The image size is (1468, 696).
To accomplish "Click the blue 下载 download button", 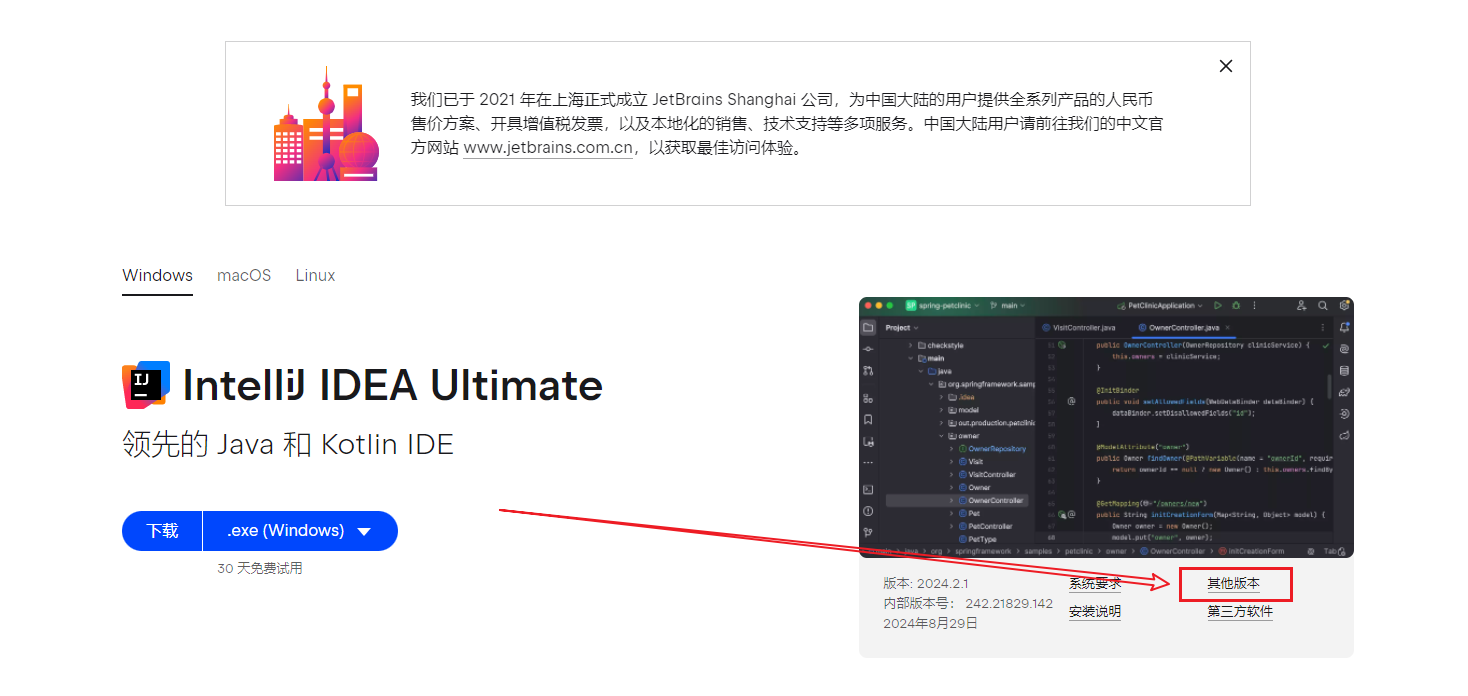I will click(x=162, y=531).
